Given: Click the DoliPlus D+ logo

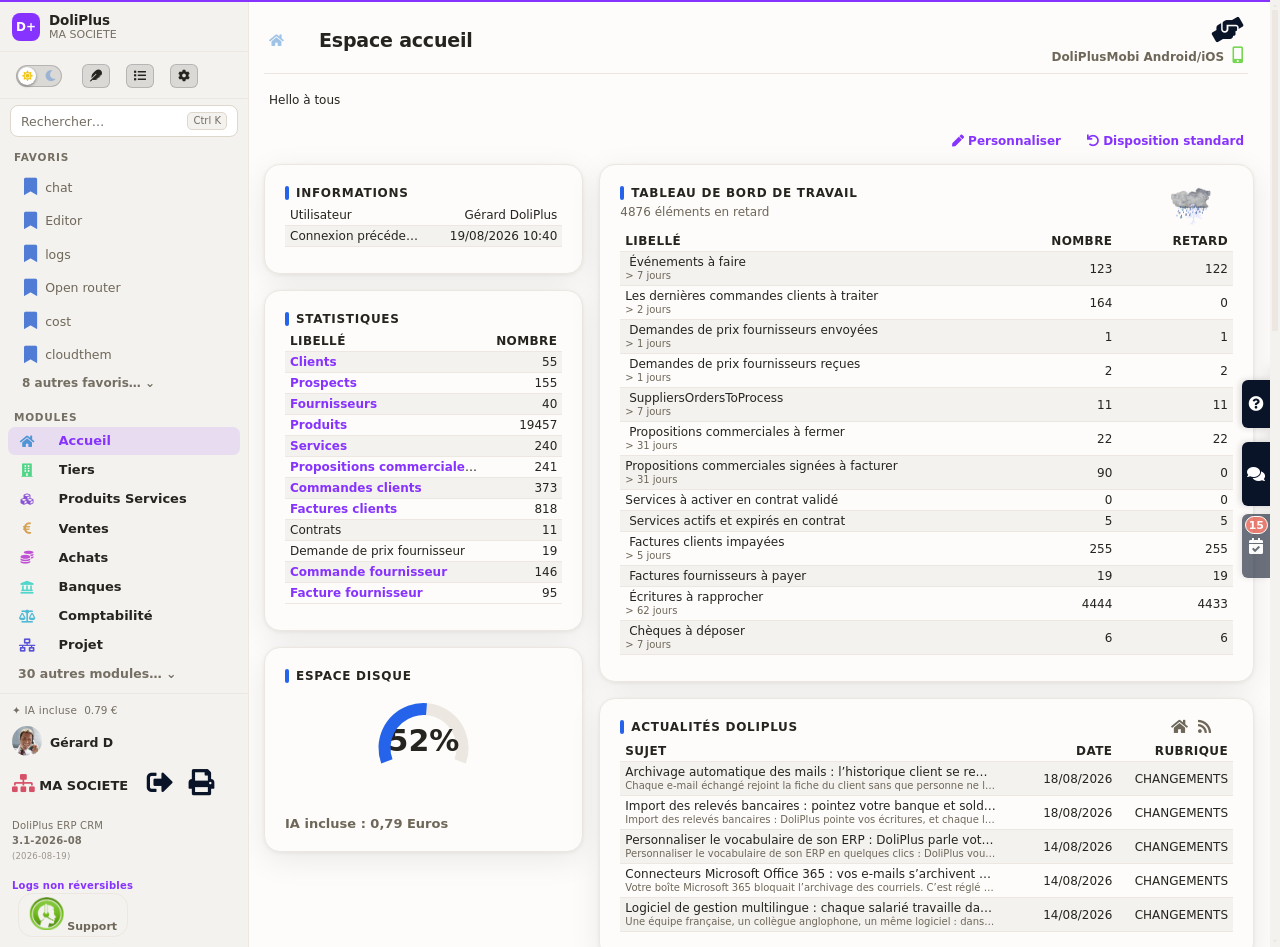Looking at the screenshot, I should (26, 27).
